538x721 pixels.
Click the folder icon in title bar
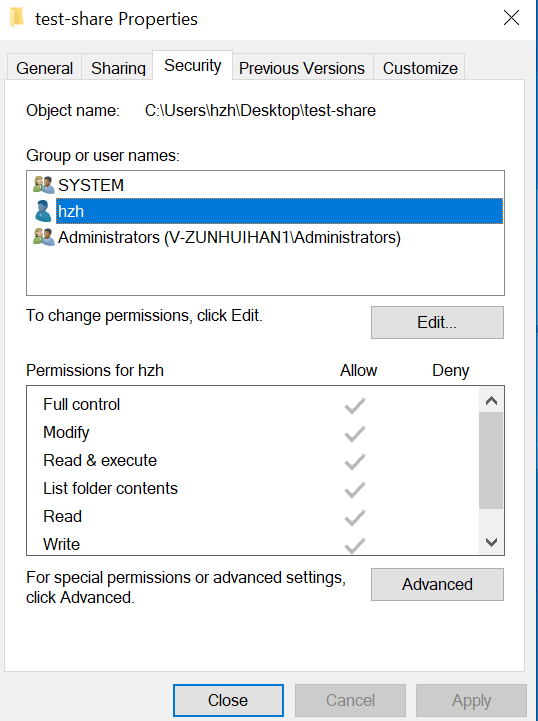(x=17, y=18)
